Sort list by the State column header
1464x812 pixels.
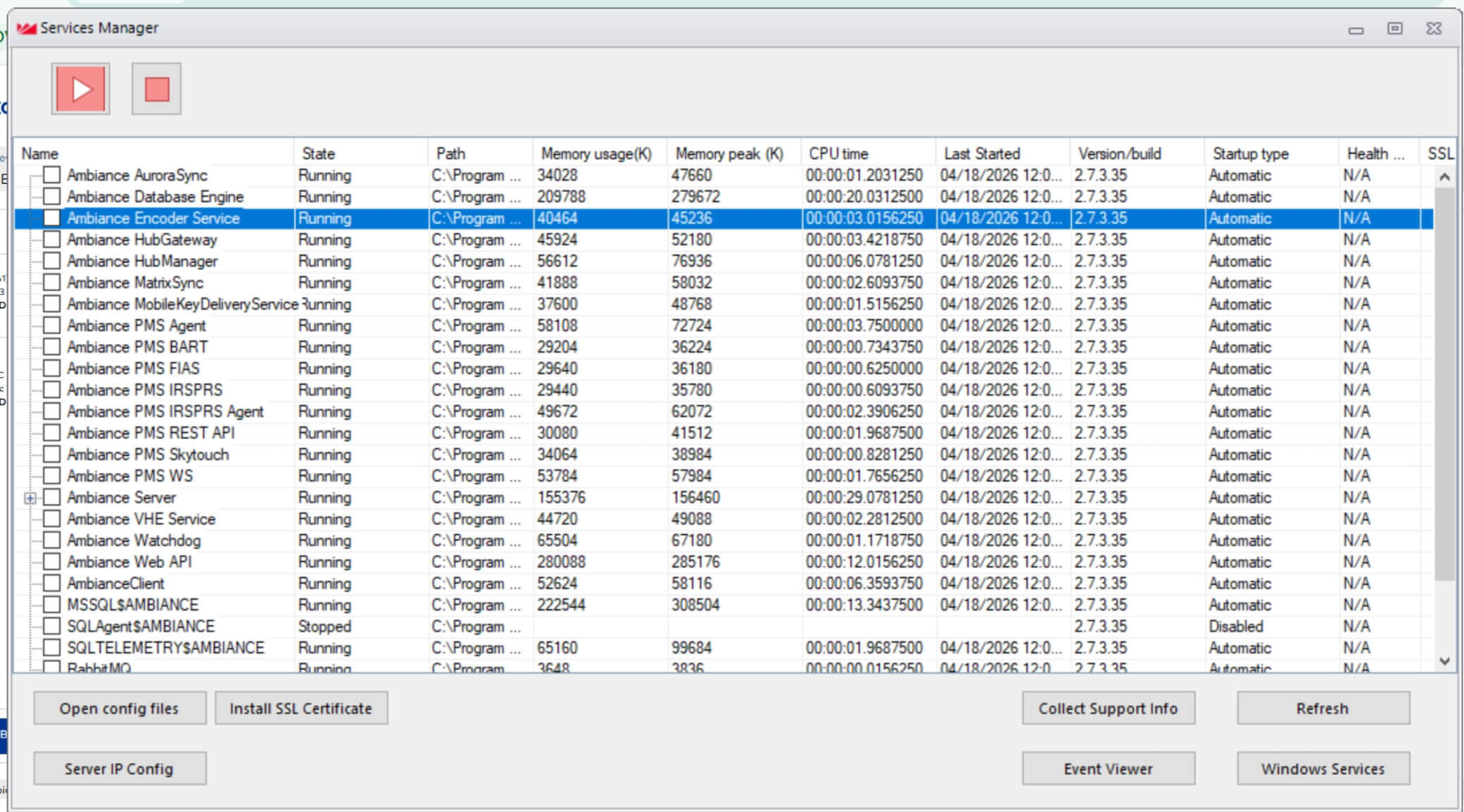coord(318,153)
